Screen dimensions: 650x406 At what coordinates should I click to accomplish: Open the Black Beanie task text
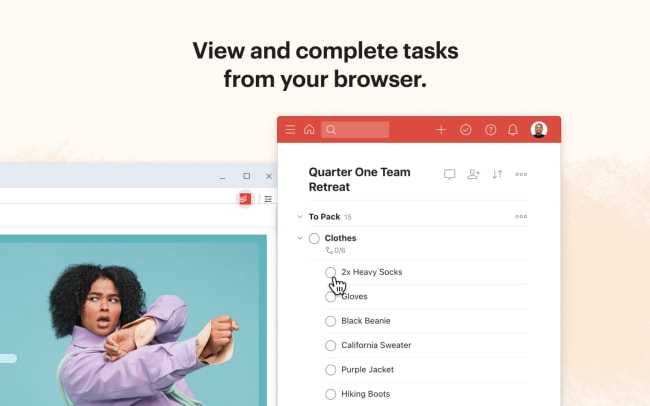point(366,321)
